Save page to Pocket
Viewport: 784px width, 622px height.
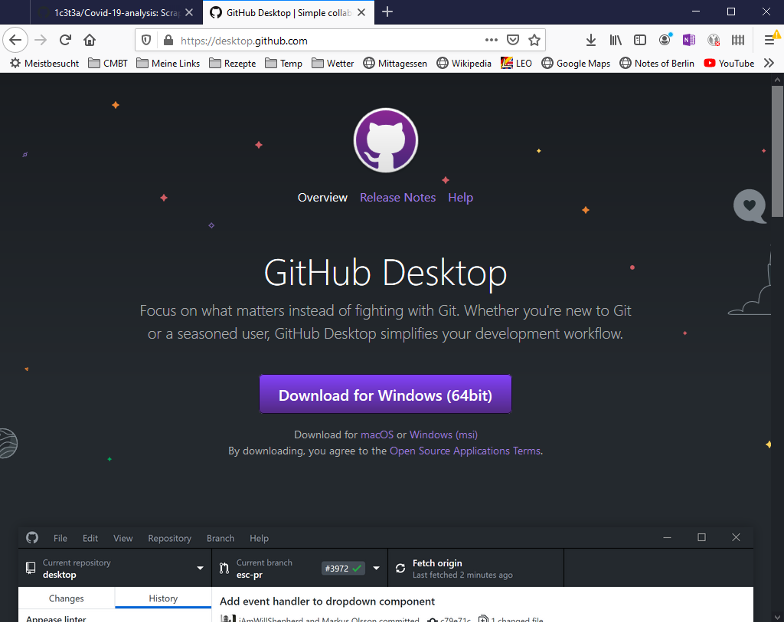(x=513, y=40)
